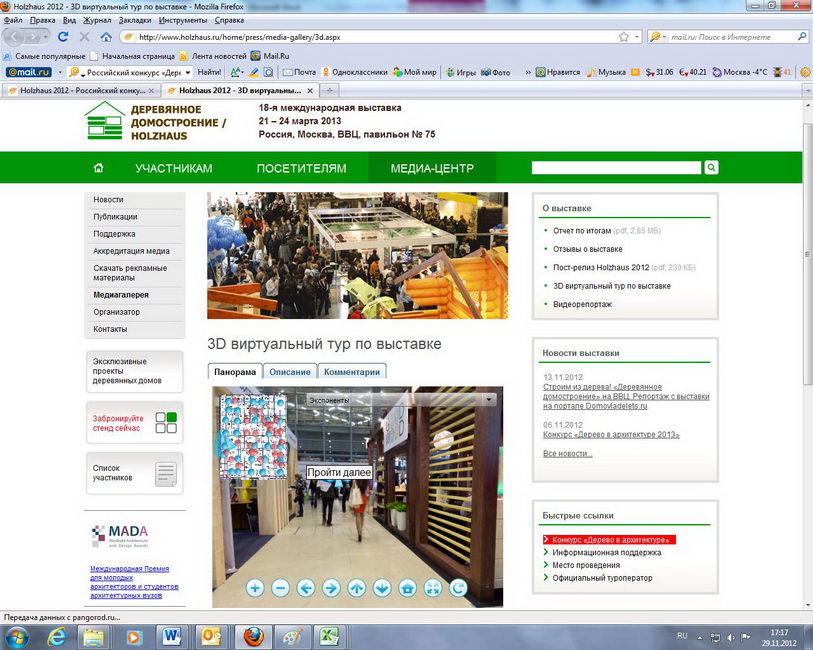Viewport: 813px width, 650px height.
Task: Click the site search input field
Action: tap(616, 168)
